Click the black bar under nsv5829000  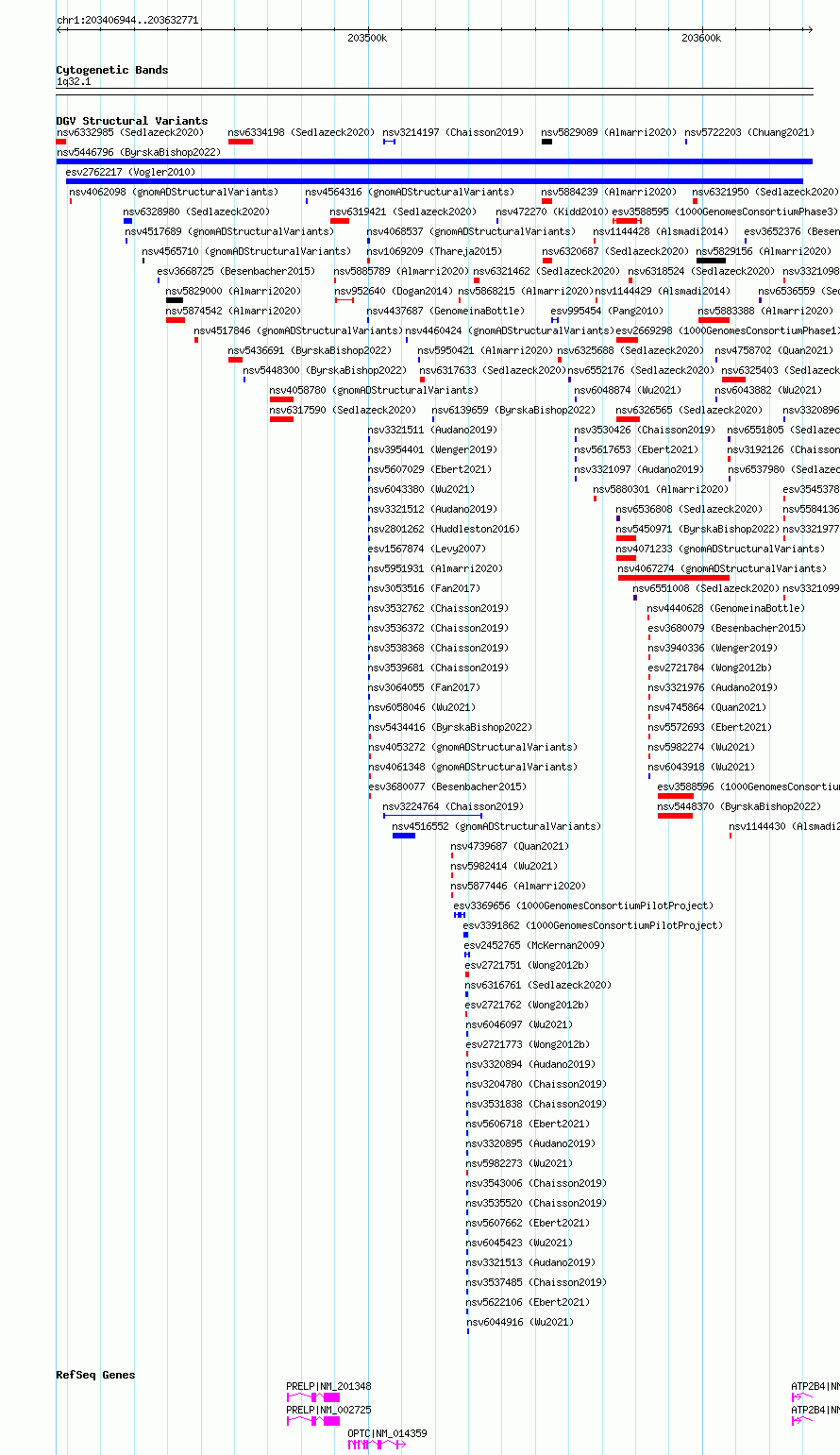click(x=175, y=300)
